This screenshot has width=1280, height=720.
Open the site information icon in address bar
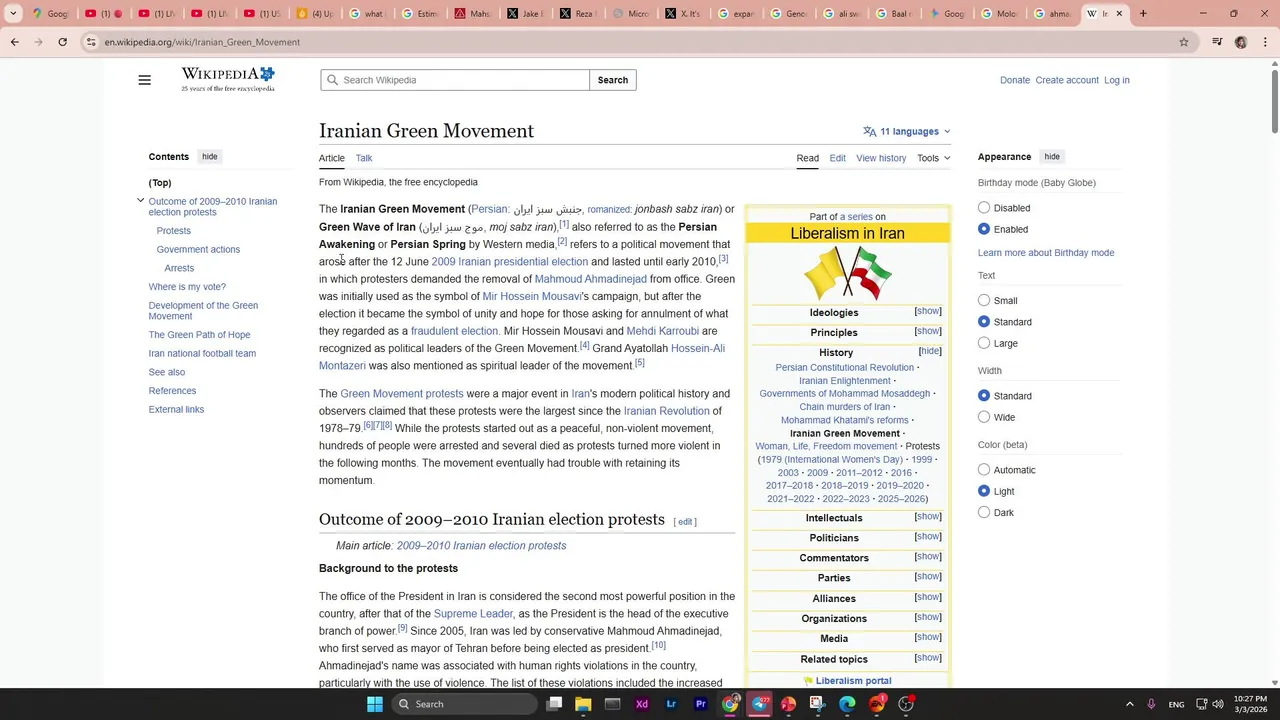[x=91, y=42]
